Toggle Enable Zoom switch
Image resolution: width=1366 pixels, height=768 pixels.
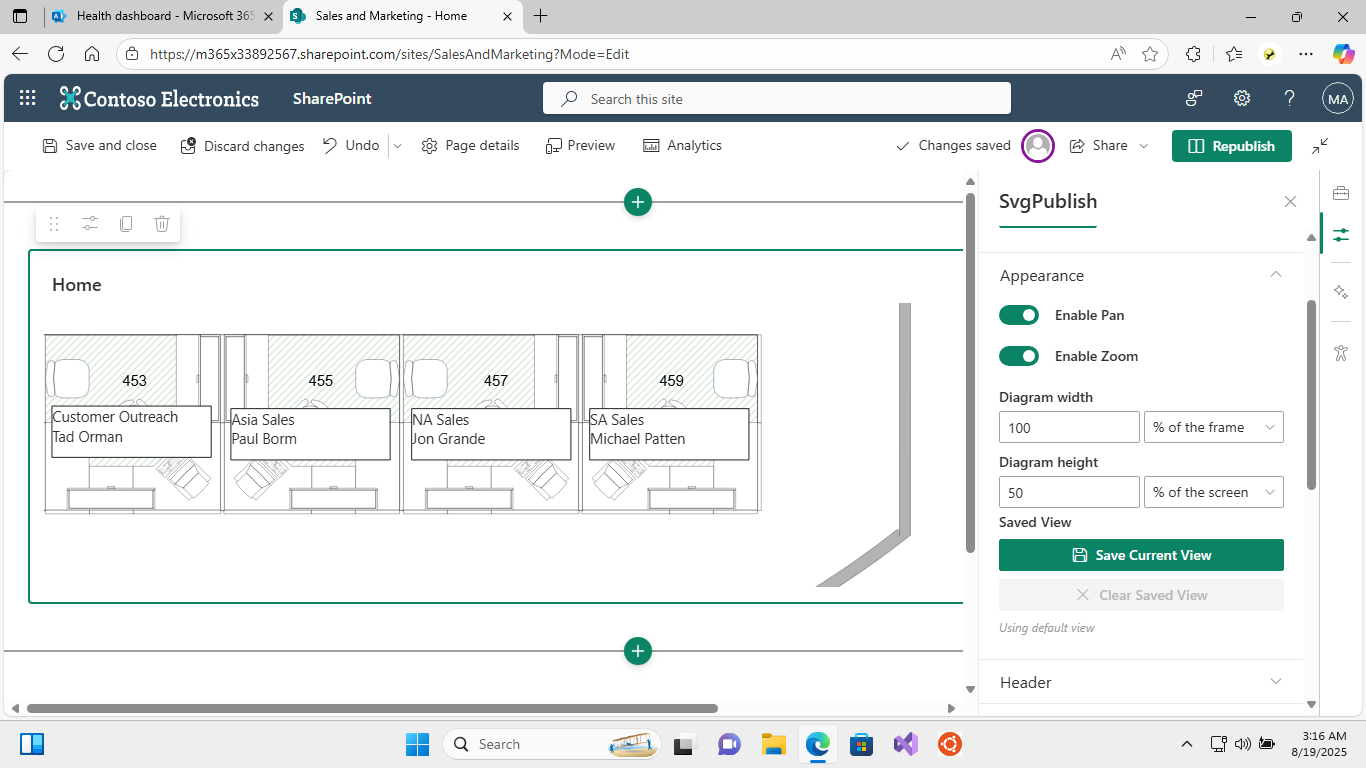(1019, 356)
